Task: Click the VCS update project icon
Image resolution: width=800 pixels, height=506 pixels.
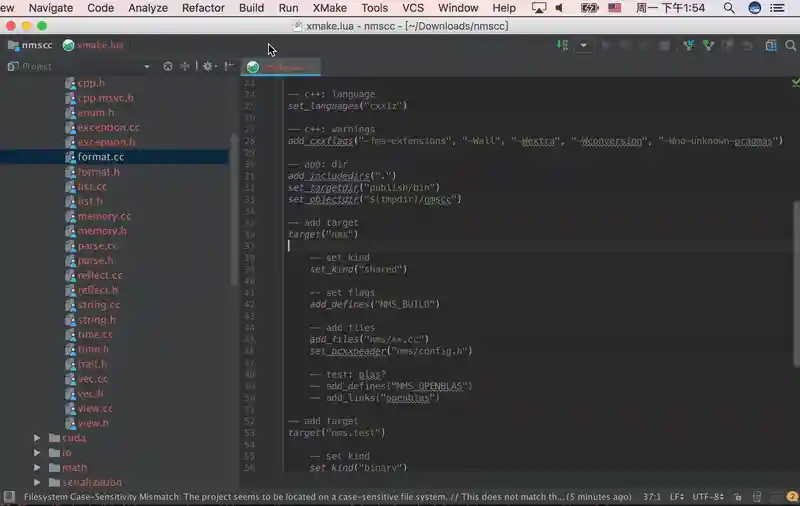Action: (x=689, y=45)
